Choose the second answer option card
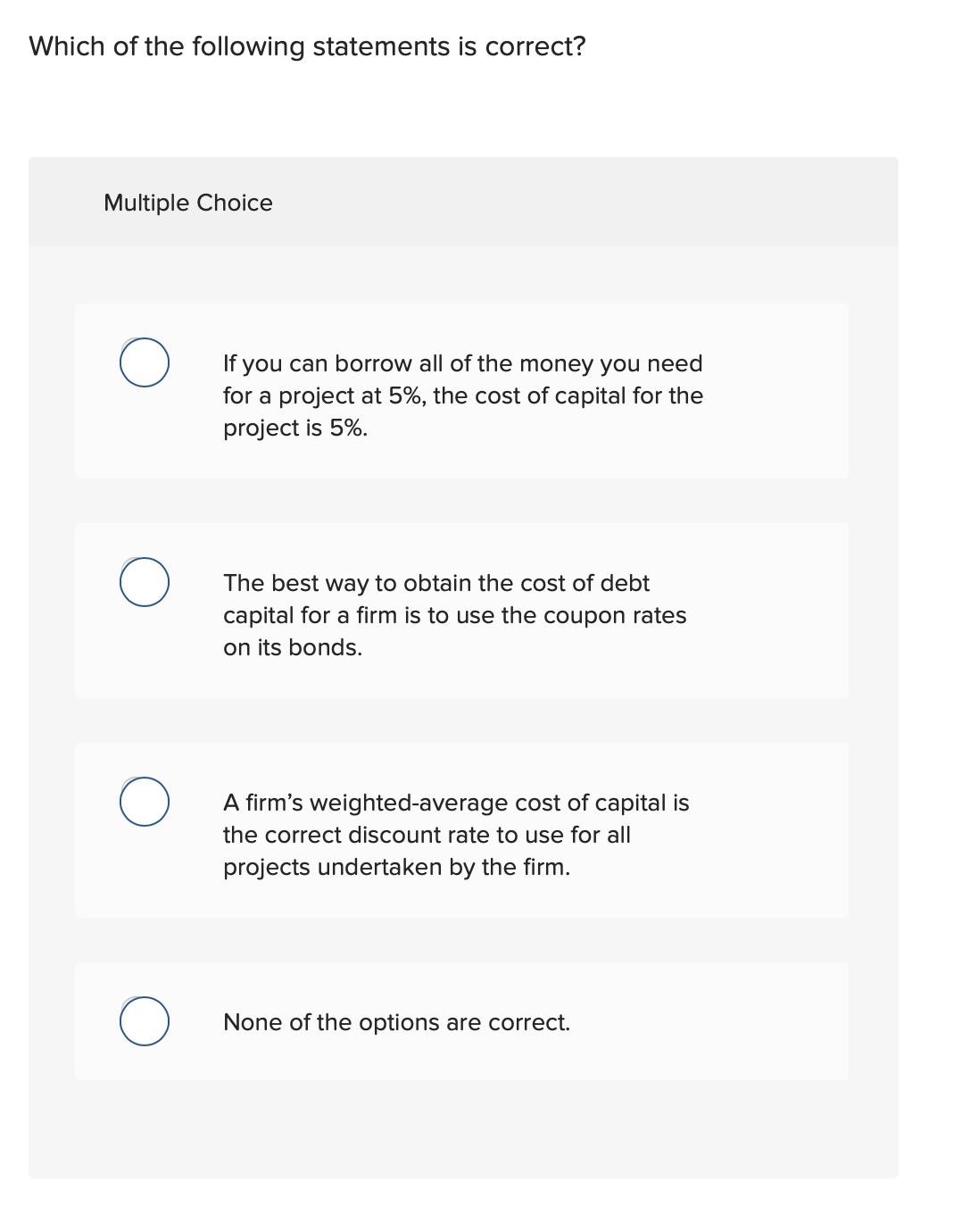This screenshot has height=1232, width=962. 461,611
